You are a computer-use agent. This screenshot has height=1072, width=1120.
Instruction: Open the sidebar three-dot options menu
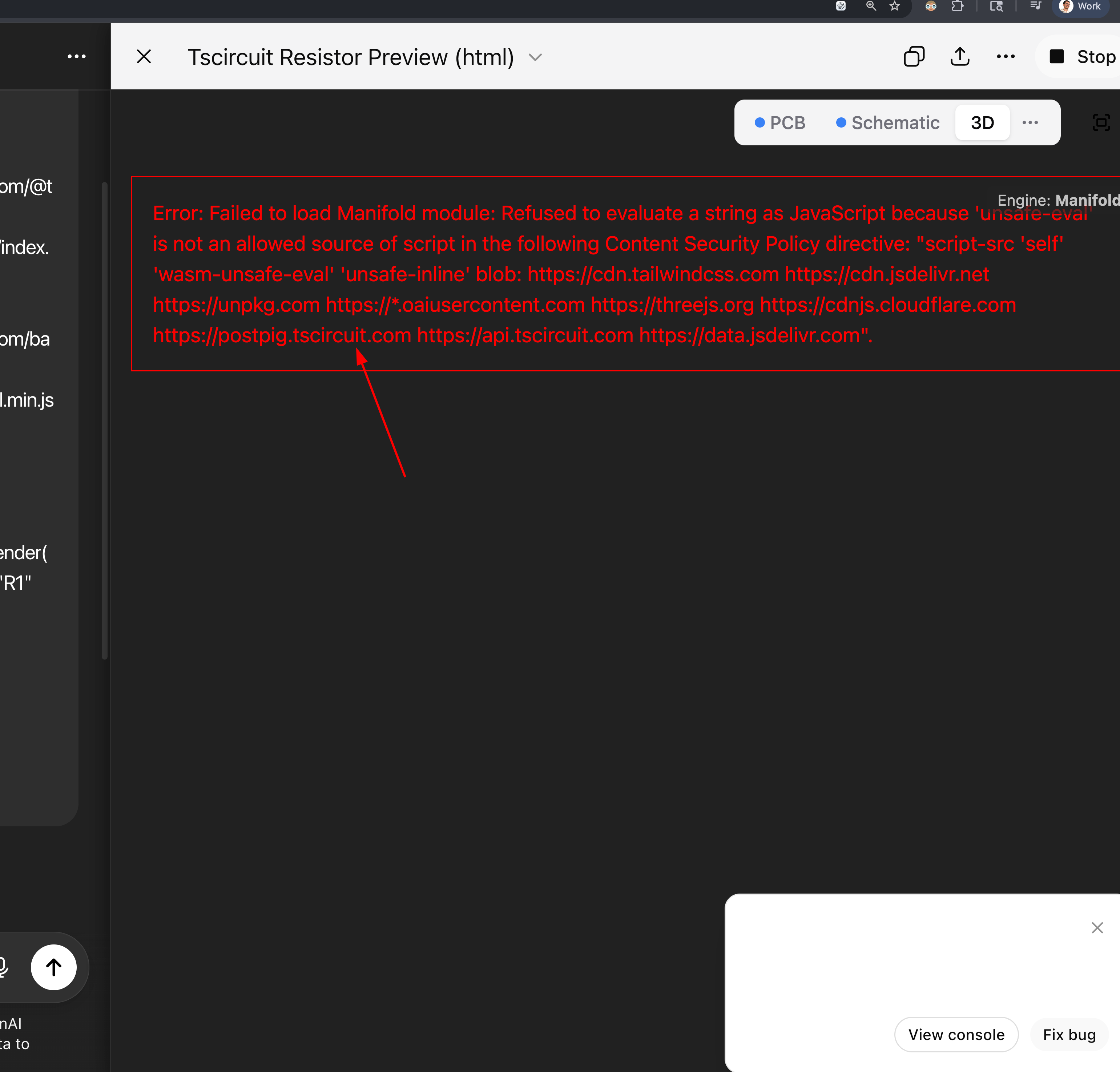pos(77,57)
